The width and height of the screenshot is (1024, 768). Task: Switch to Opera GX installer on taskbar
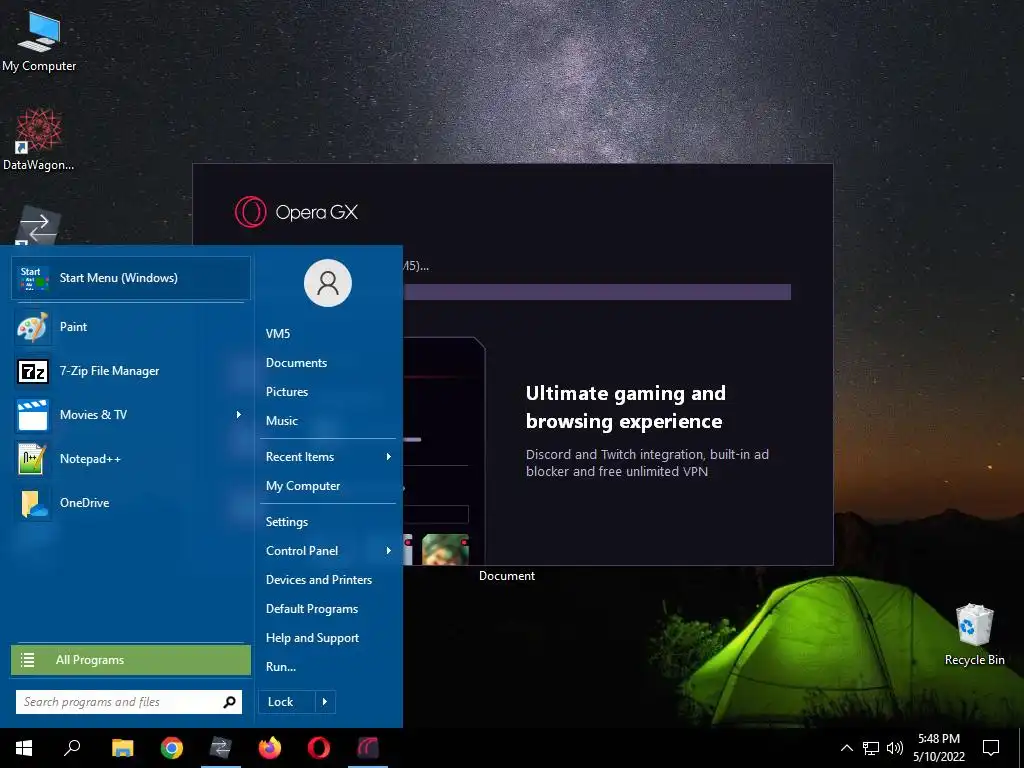[368, 748]
